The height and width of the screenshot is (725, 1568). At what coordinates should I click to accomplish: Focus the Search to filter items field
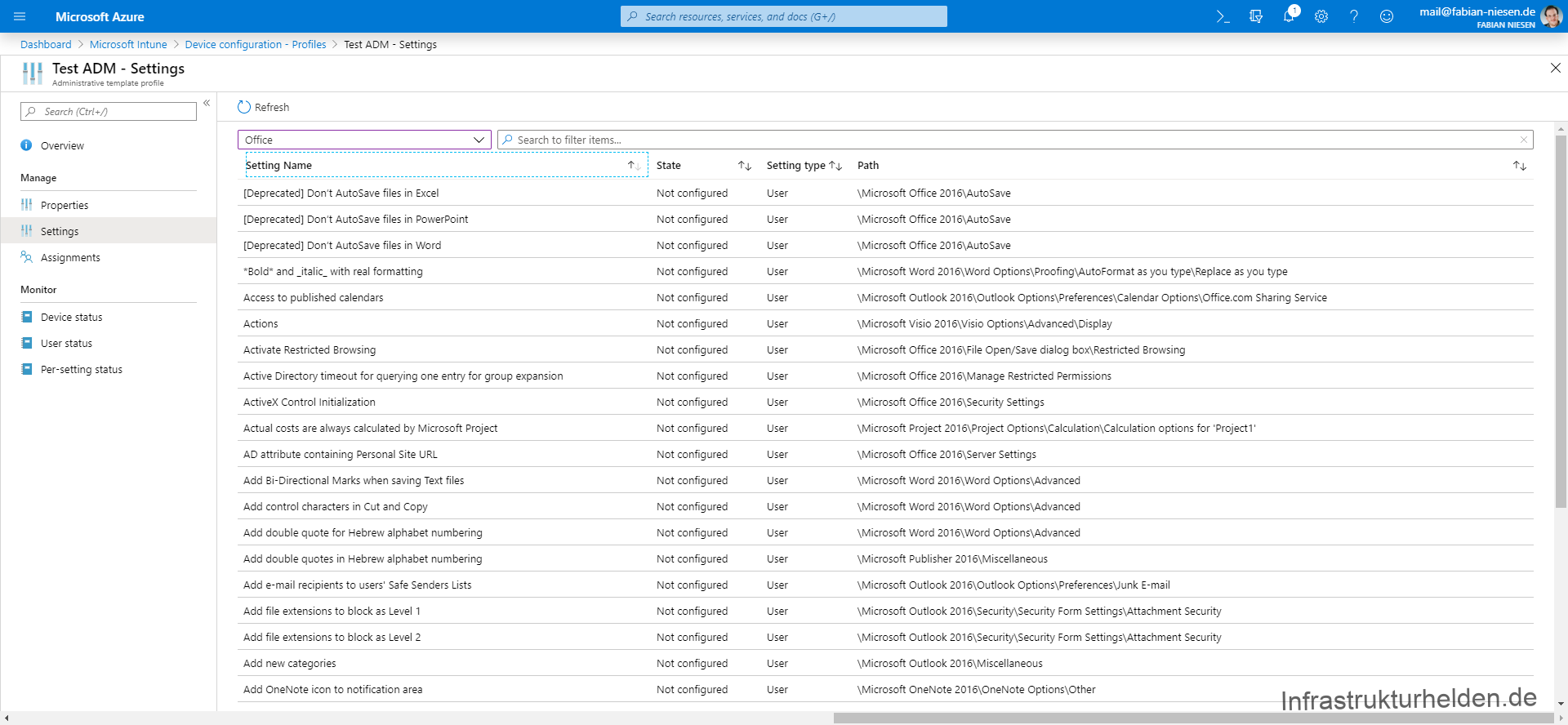[x=1013, y=140]
